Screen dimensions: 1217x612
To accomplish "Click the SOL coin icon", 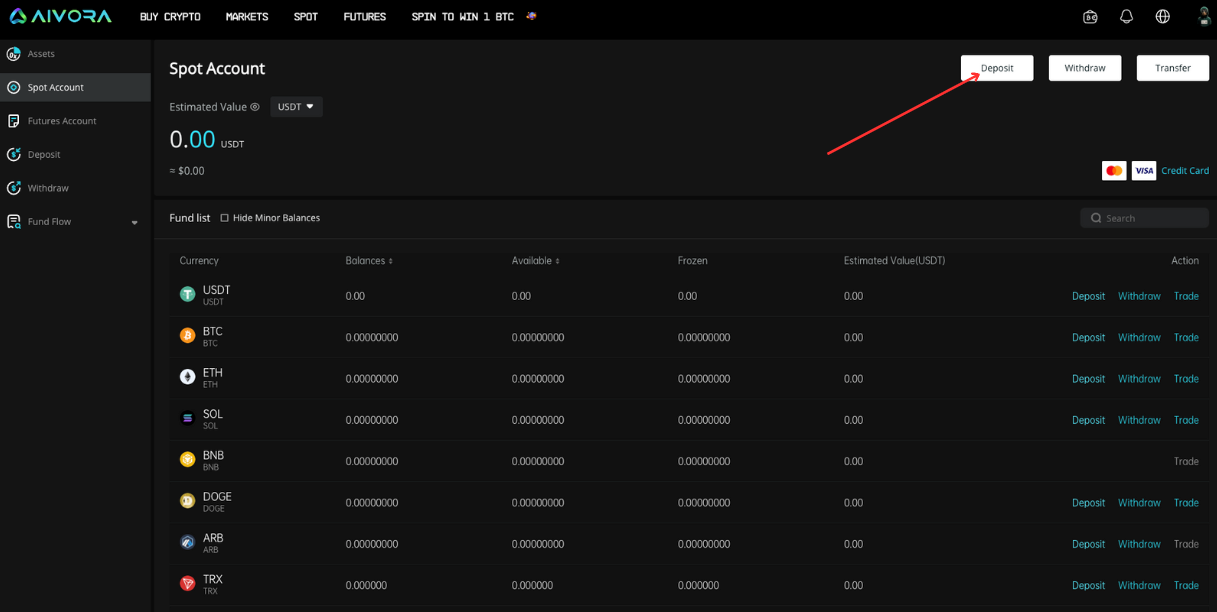I will click(187, 418).
